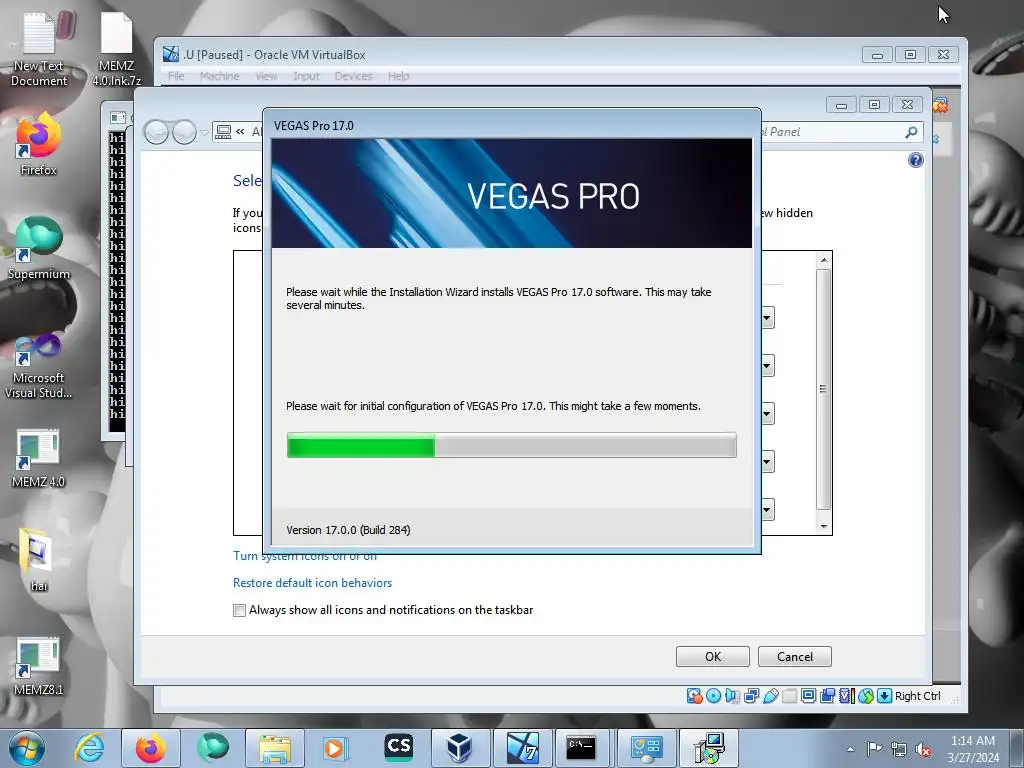Screen dimensions: 1024x768
Task: Click 'Restore default icon behaviors' link
Action: pos(312,583)
